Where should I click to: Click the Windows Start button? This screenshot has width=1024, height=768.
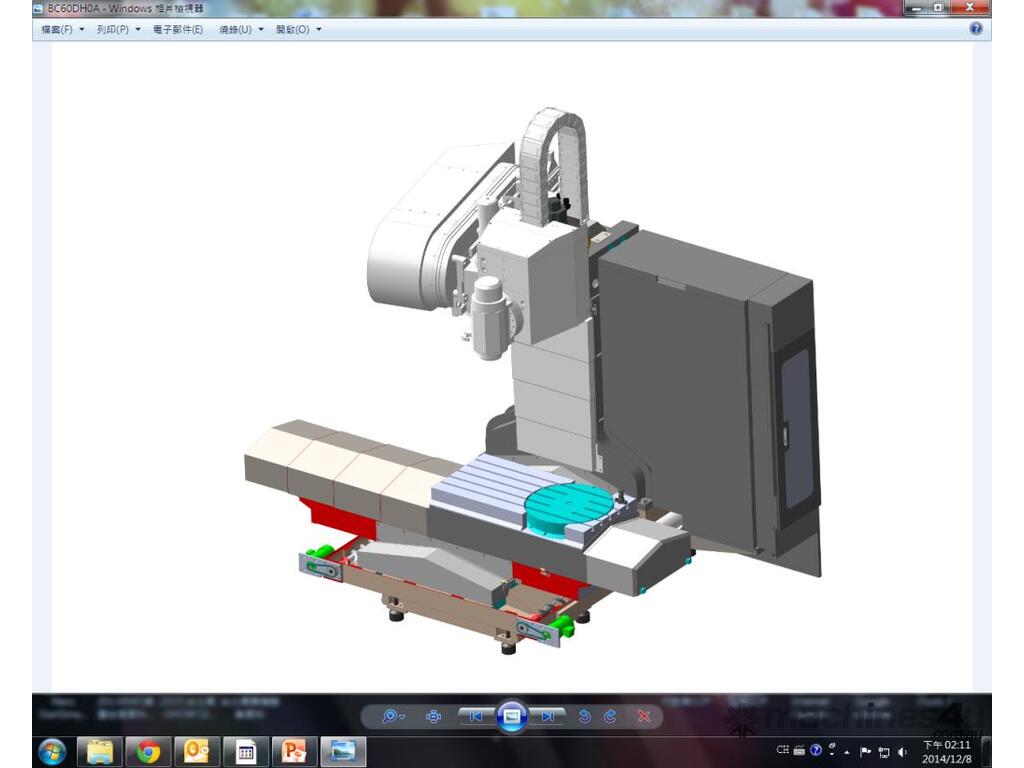[x=52, y=751]
